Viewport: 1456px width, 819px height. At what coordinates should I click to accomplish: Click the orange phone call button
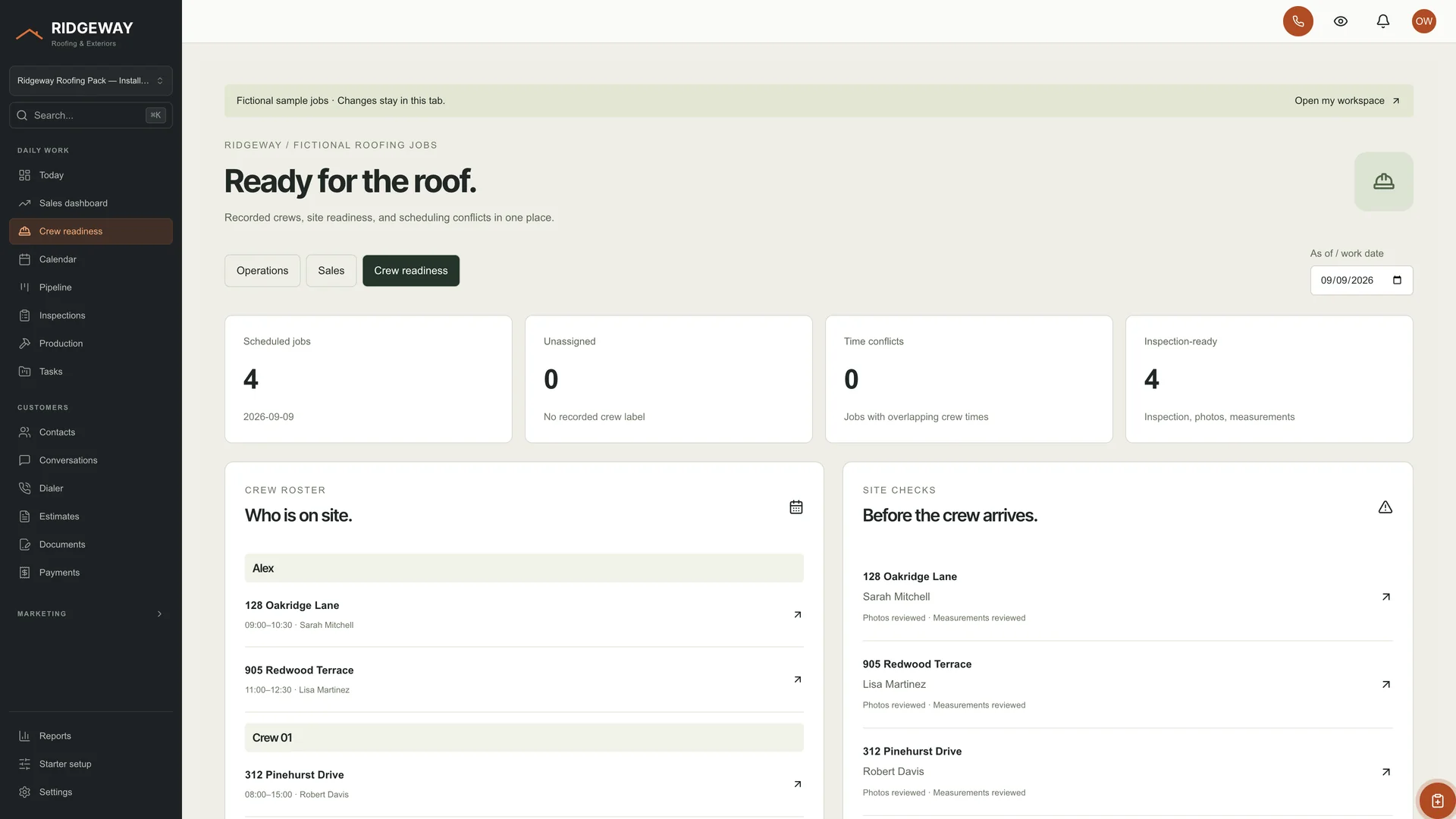click(x=1298, y=21)
